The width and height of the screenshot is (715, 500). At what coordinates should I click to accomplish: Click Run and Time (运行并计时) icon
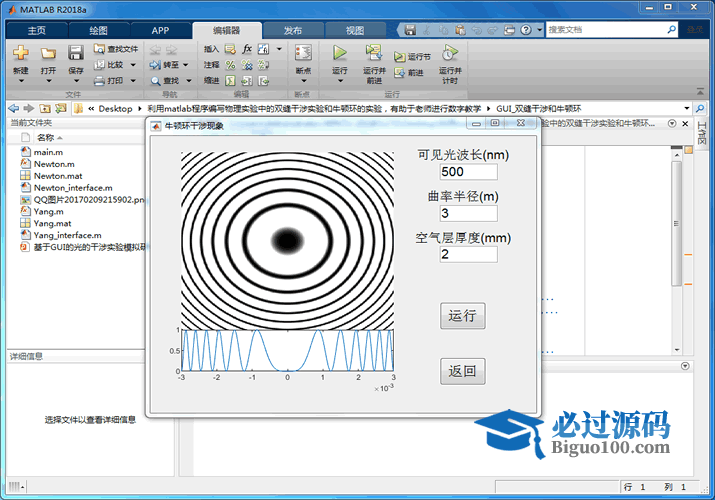[450, 53]
